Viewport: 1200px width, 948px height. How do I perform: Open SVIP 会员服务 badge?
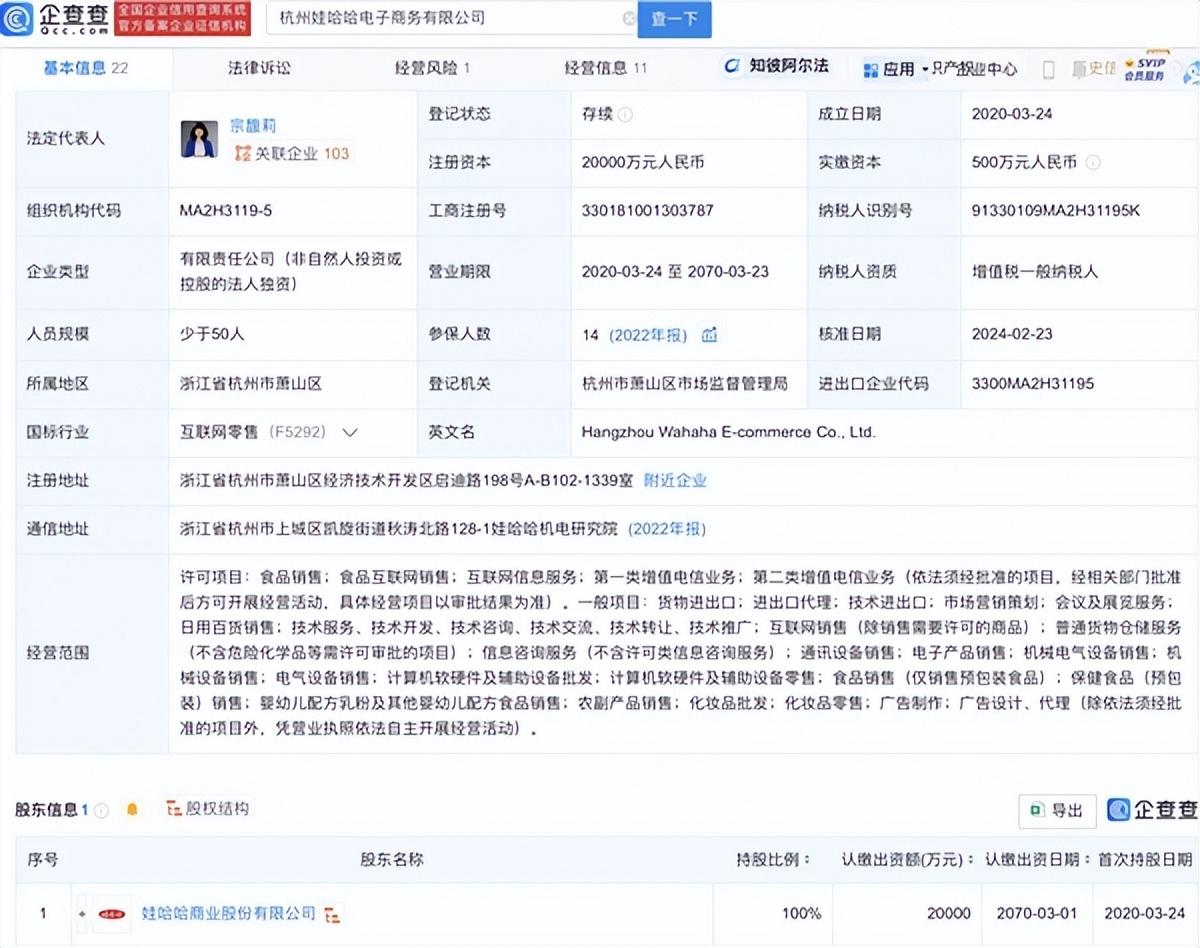click(1144, 68)
